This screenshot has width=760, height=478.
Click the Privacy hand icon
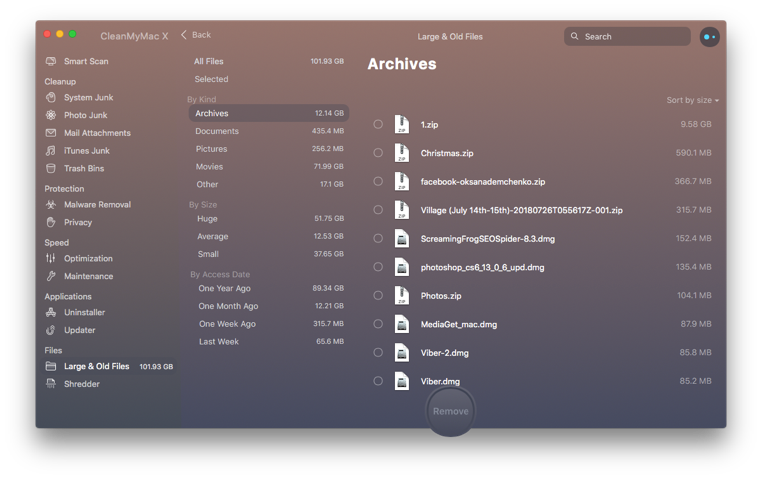(x=51, y=222)
